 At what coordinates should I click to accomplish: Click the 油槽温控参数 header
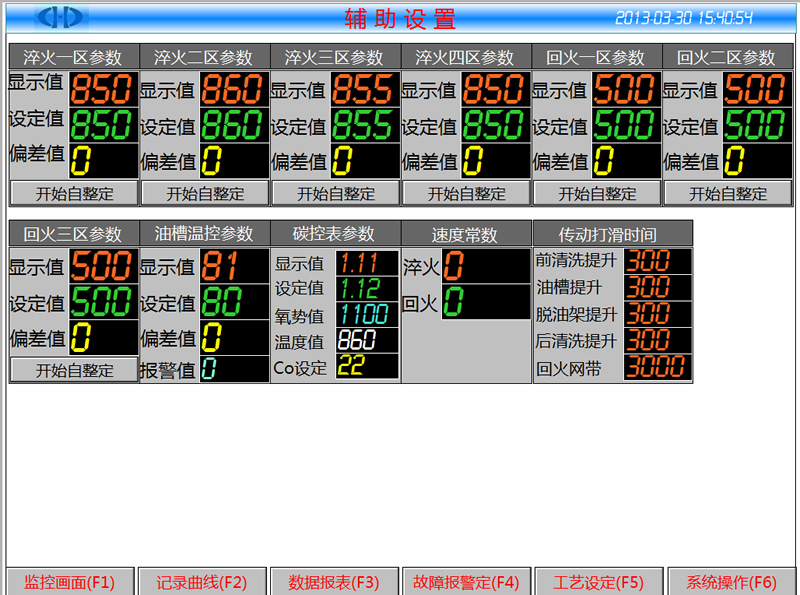[205, 234]
